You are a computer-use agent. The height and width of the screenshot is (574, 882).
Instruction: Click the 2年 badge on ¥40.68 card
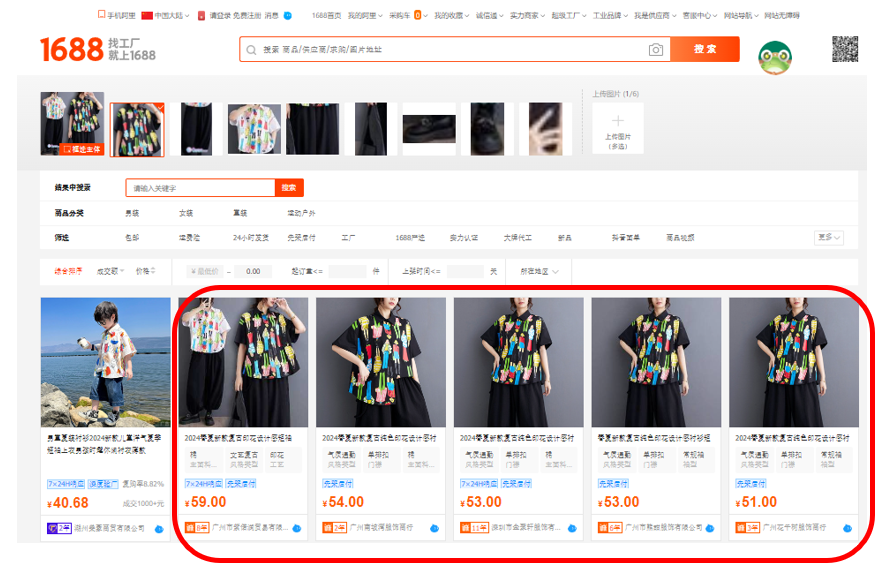[59, 528]
